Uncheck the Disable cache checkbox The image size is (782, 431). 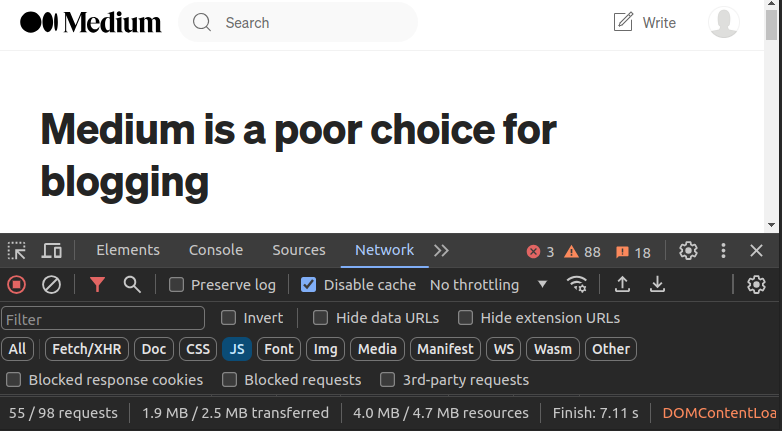point(309,285)
